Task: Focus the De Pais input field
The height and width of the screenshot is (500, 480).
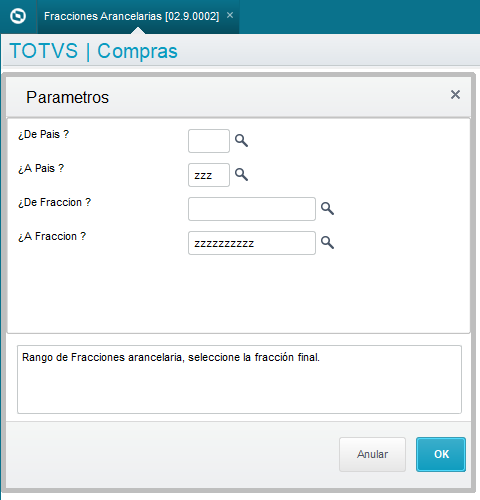Action: tap(209, 141)
